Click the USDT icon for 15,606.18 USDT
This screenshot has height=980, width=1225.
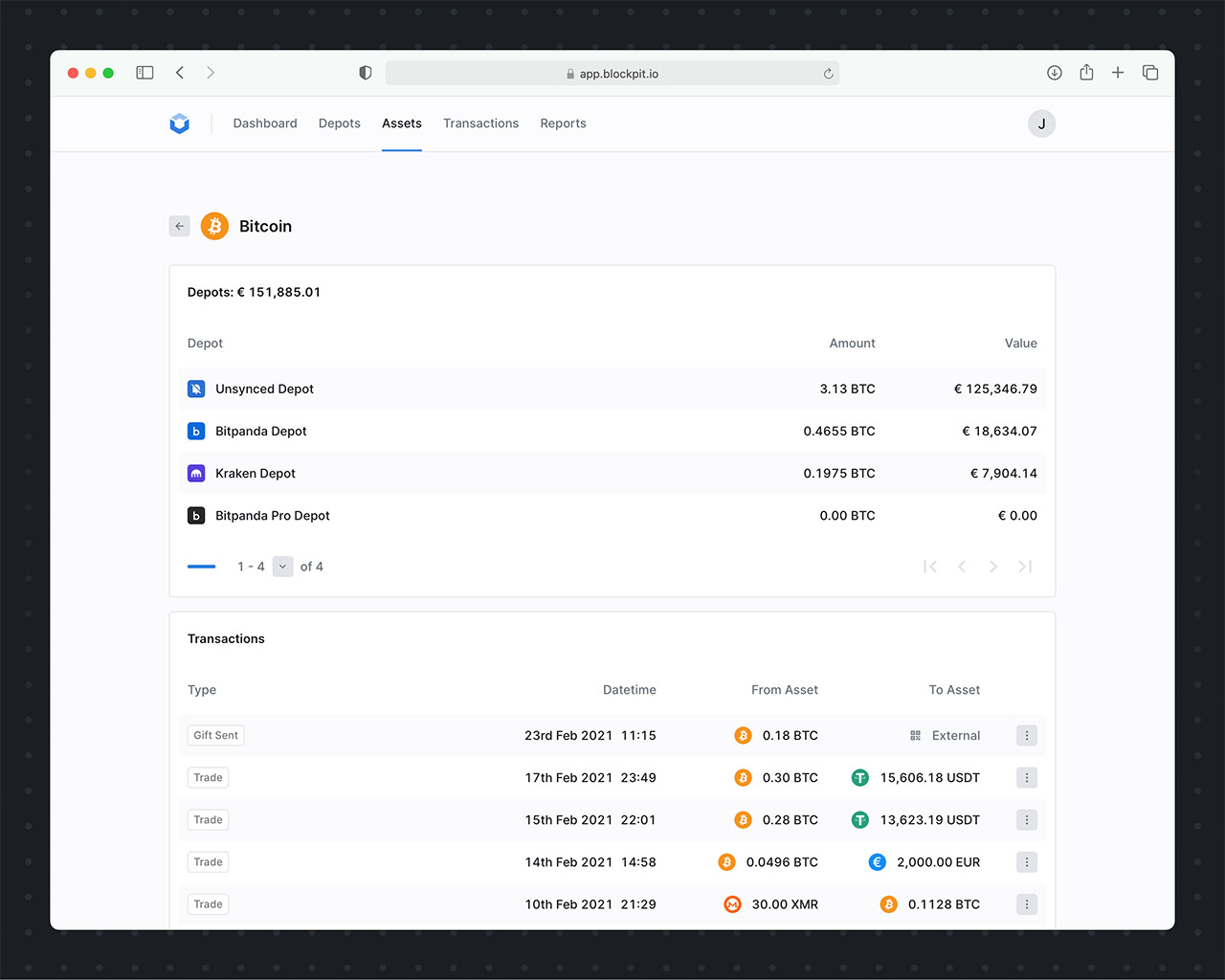coord(859,777)
